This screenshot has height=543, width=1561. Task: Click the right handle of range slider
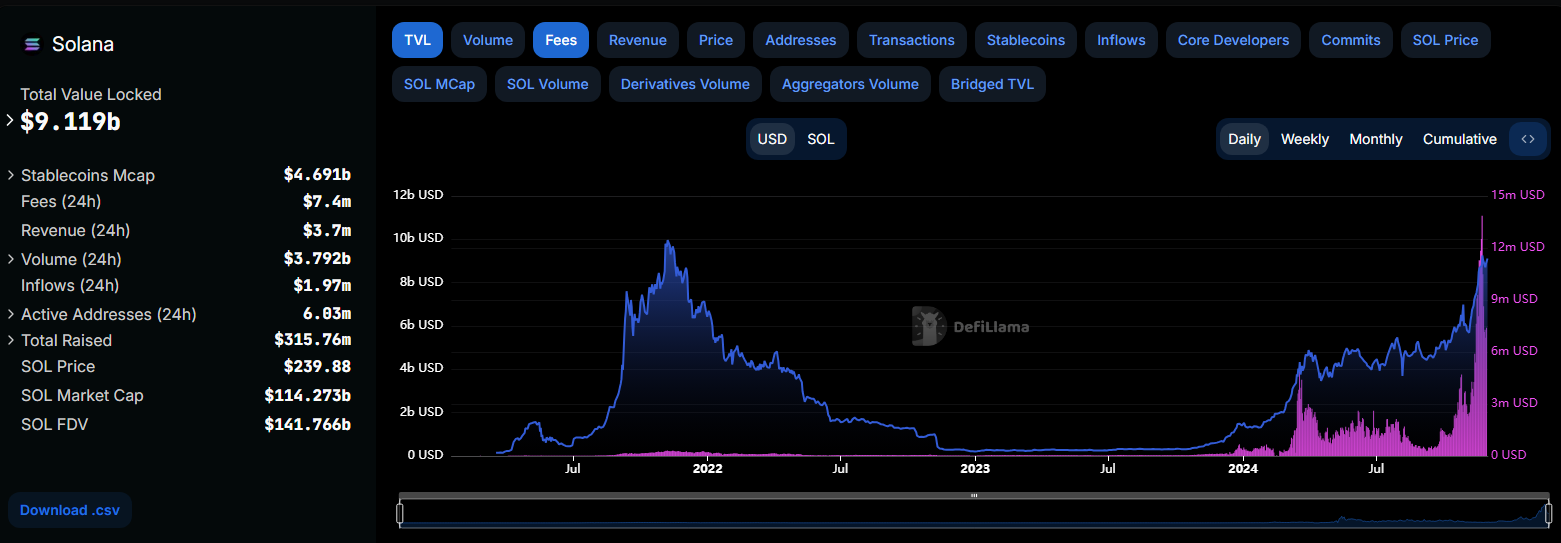tap(1548, 514)
